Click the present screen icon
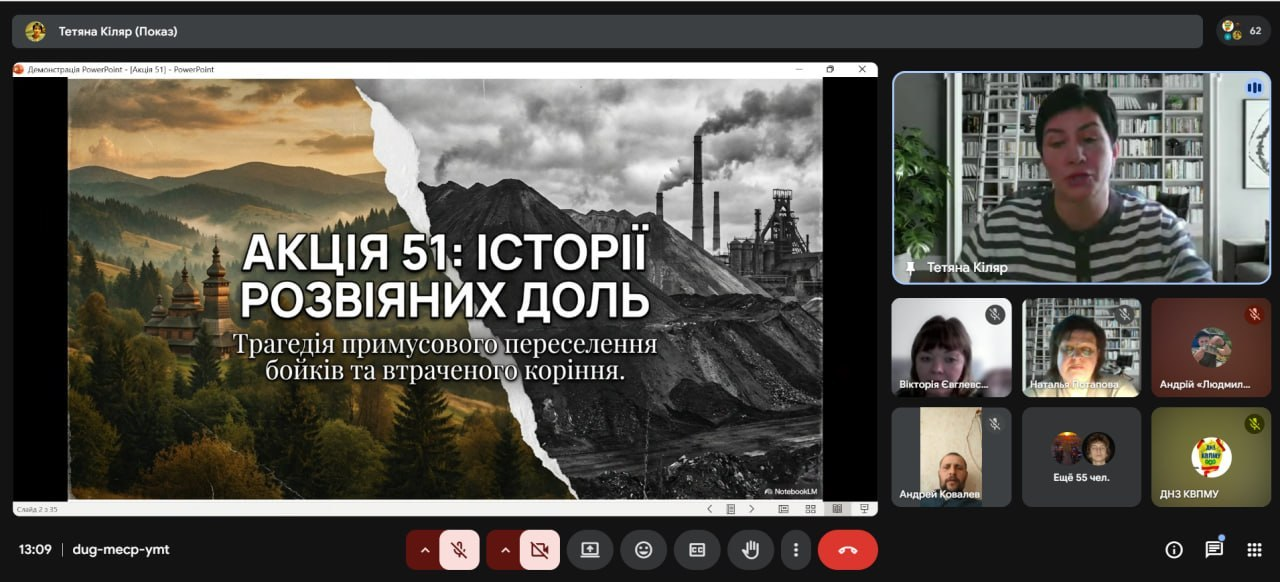The image size is (1280, 582). click(x=590, y=550)
